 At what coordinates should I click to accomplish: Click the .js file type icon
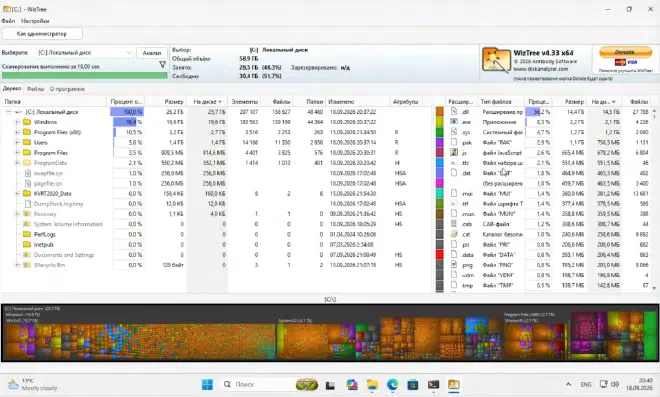tap(454, 152)
